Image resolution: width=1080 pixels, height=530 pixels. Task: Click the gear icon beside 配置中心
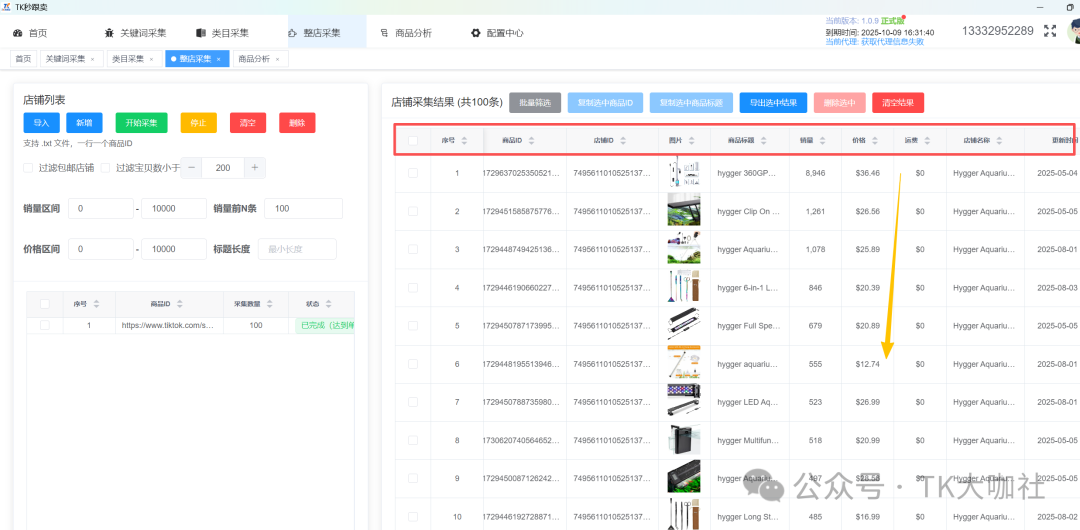tap(476, 33)
